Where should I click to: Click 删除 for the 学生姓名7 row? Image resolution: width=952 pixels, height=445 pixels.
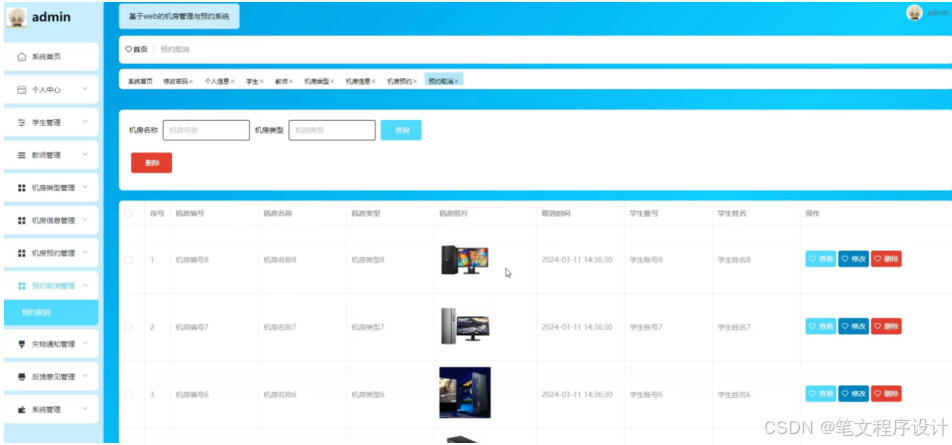pyautogui.click(x=886, y=327)
